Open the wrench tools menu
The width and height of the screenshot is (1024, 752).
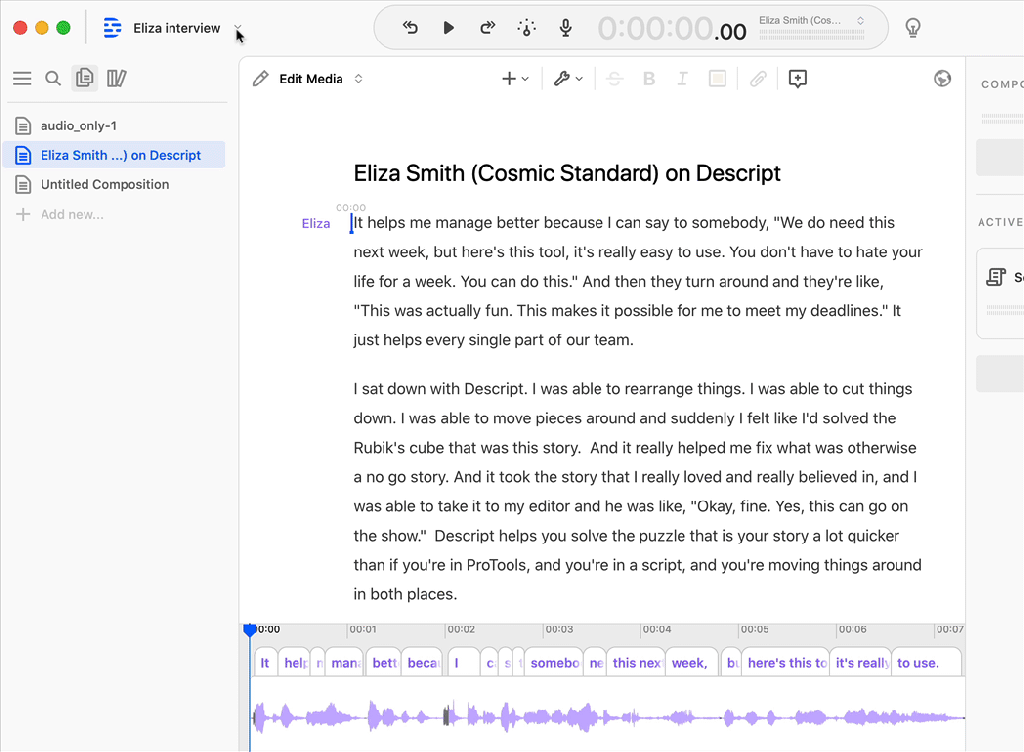pyautogui.click(x=568, y=79)
